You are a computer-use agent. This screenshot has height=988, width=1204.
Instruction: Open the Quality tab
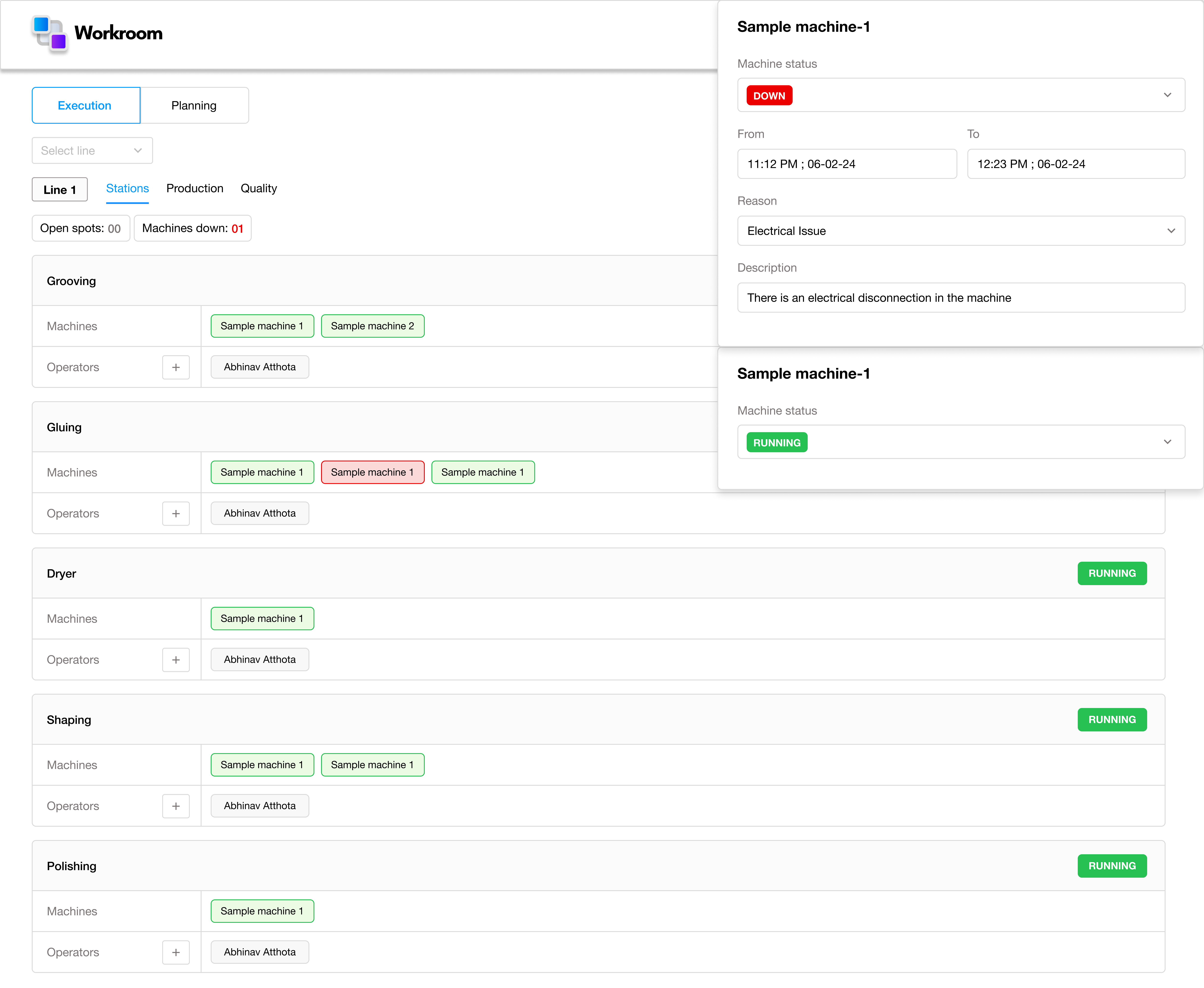tap(259, 188)
